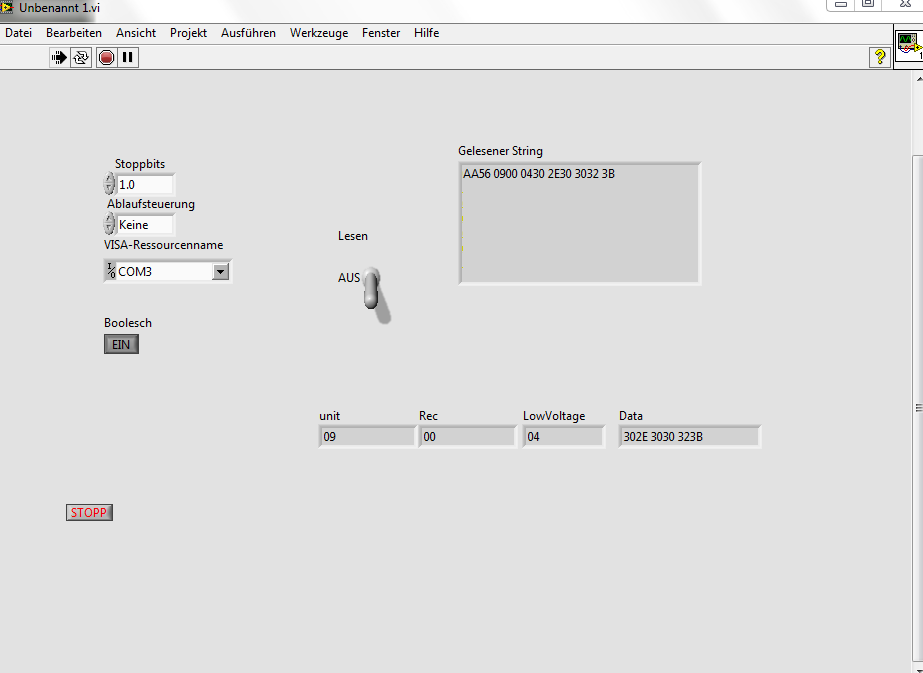Open the Hilfe menu
The width and height of the screenshot is (923, 673).
(426, 33)
